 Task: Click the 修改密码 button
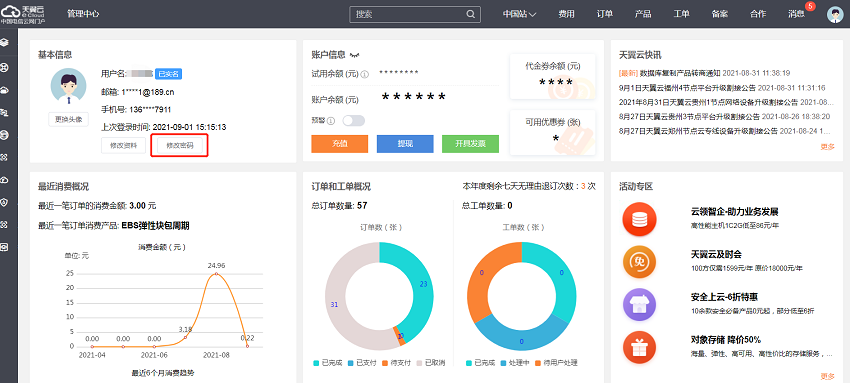[179, 146]
